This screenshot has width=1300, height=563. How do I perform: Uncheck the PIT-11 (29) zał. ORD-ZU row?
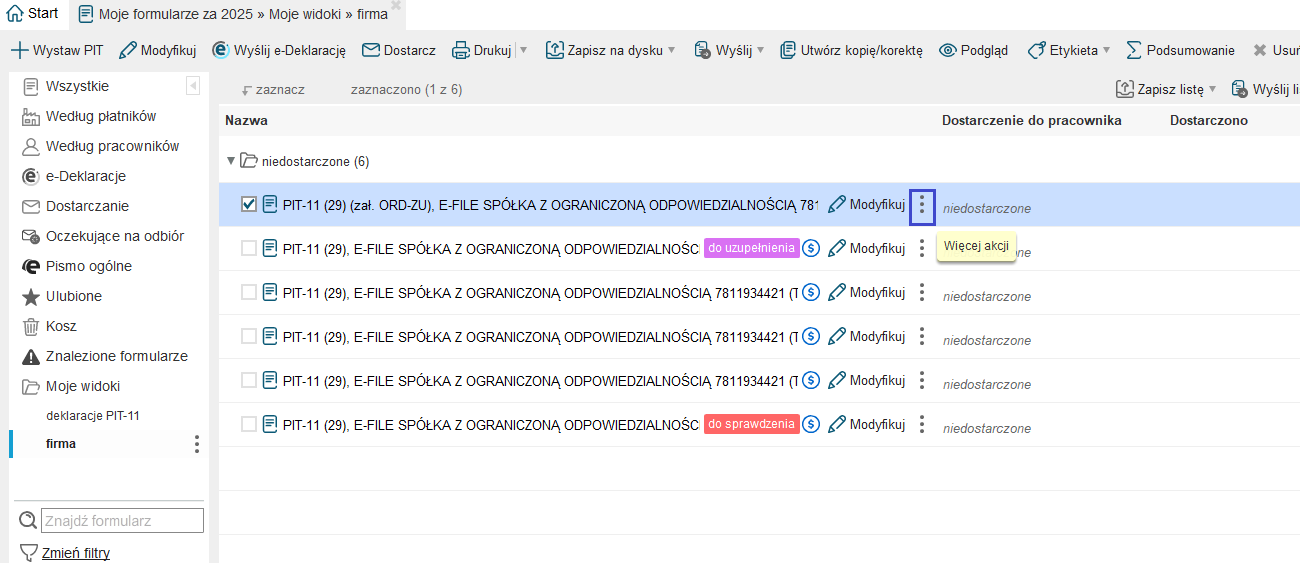pos(249,205)
